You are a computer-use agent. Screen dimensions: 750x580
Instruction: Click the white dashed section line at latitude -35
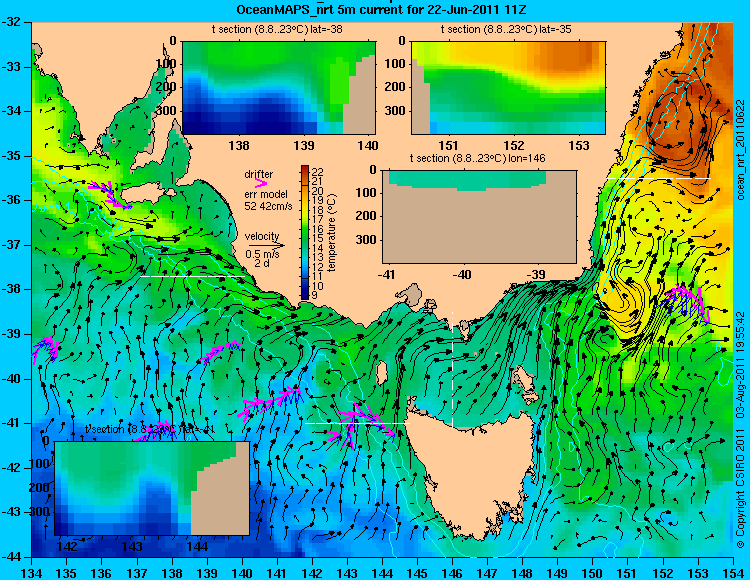click(659, 178)
